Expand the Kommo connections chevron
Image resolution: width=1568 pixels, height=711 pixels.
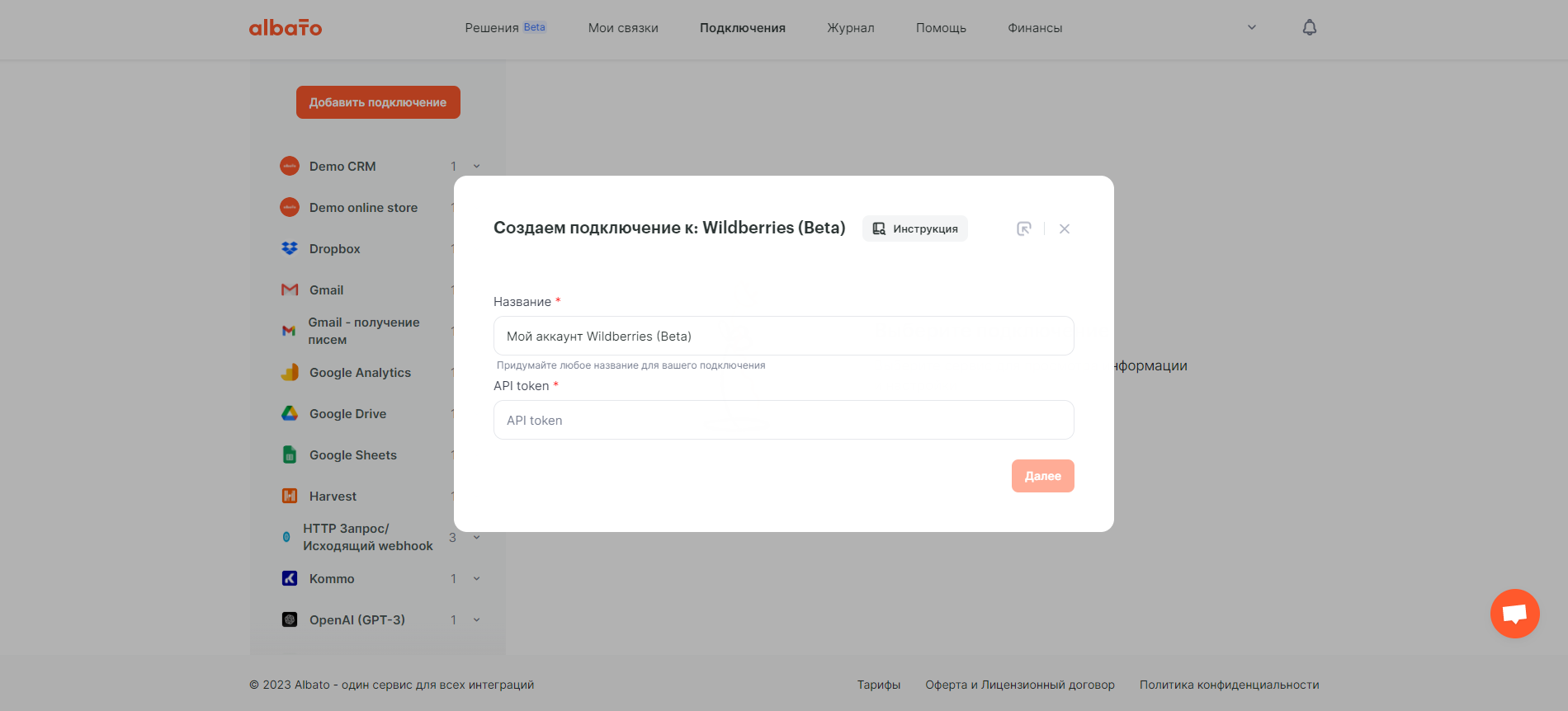[476, 579]
